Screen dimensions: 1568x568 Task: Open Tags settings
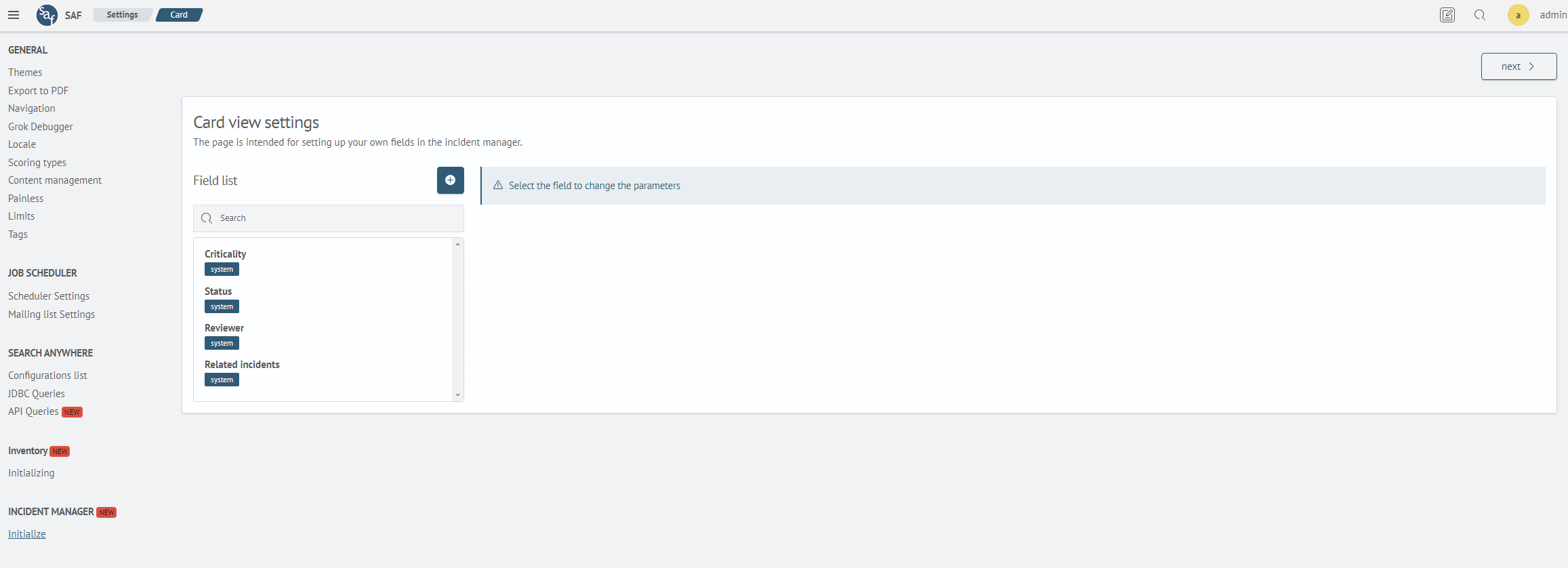pyautogui.click(x=18, y=235)
